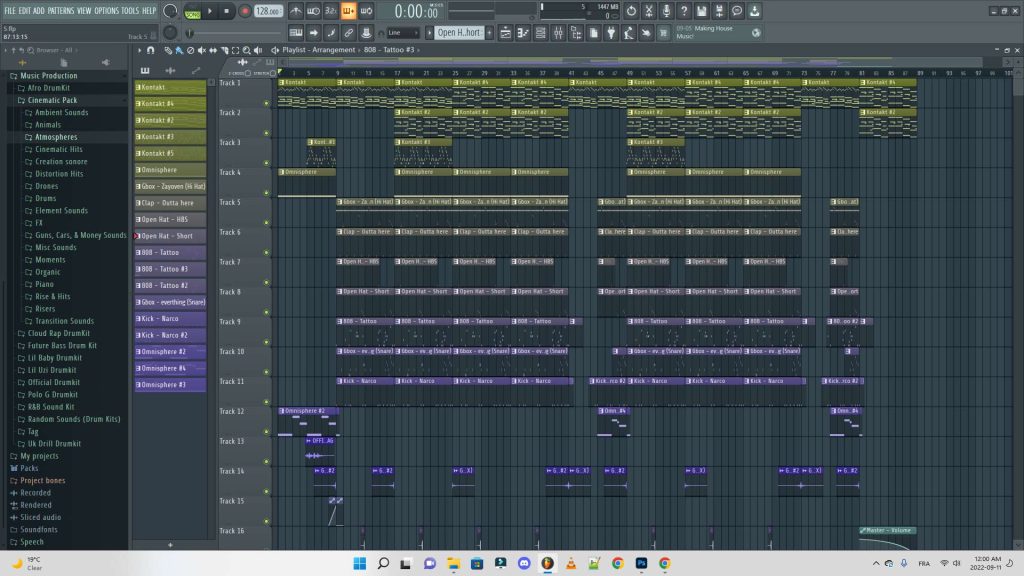1024x576 pixels.
Task: Collapse the Cinematic Pack folder
Action: click(52, 100)
